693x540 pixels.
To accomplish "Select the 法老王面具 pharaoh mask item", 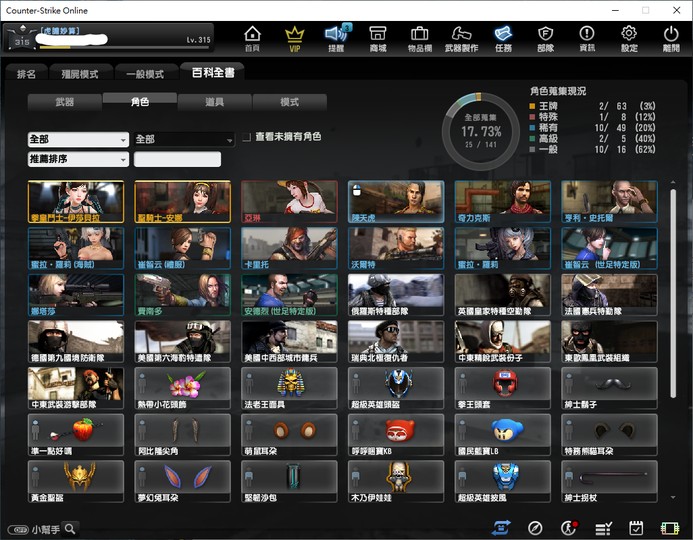I will 289,388.
